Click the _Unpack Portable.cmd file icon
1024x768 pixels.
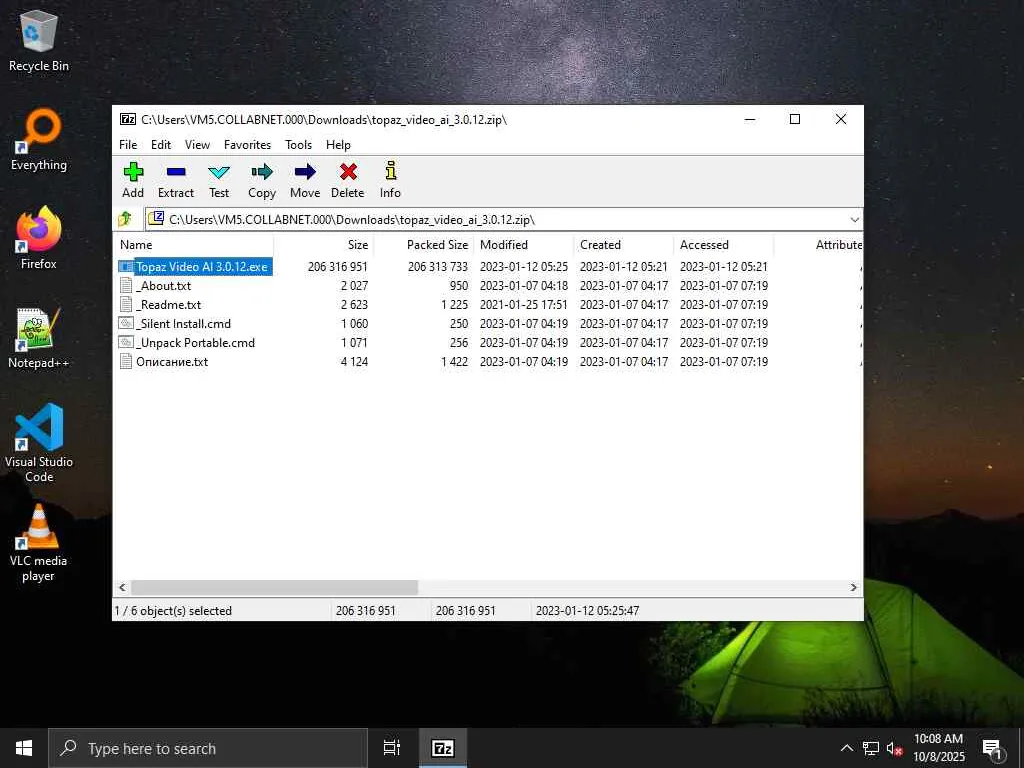click(126, 342)
